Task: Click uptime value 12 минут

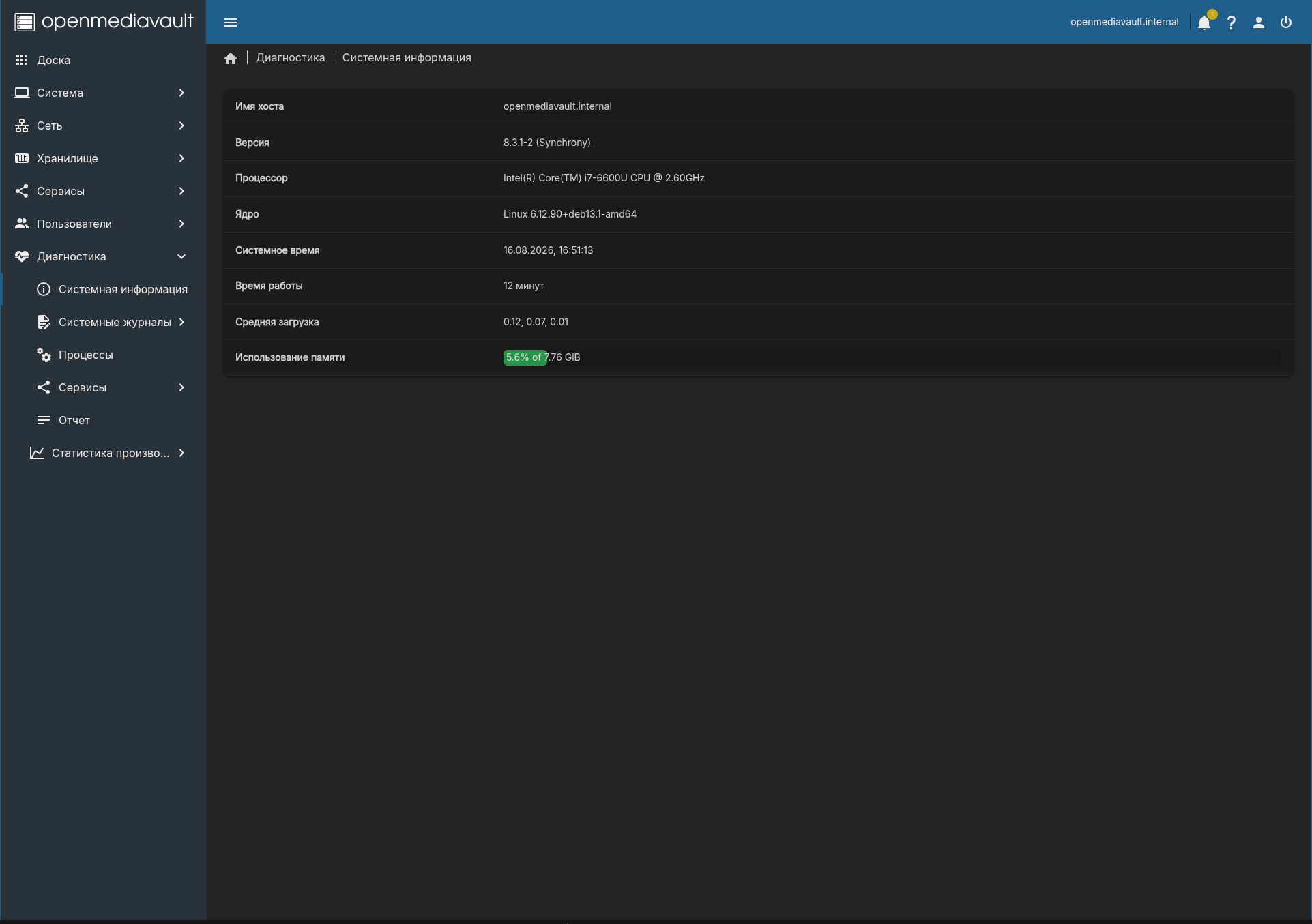Action: [x=524, y=286]
